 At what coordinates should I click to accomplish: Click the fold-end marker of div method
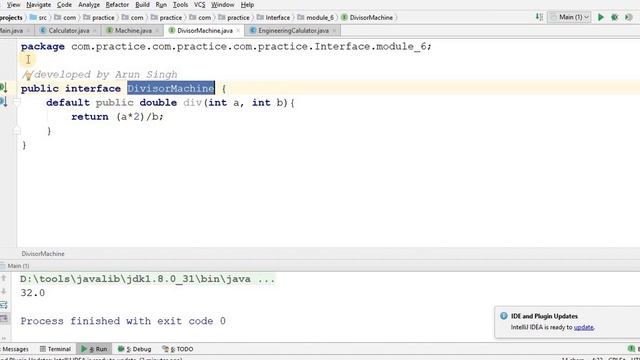click(17, 131)
